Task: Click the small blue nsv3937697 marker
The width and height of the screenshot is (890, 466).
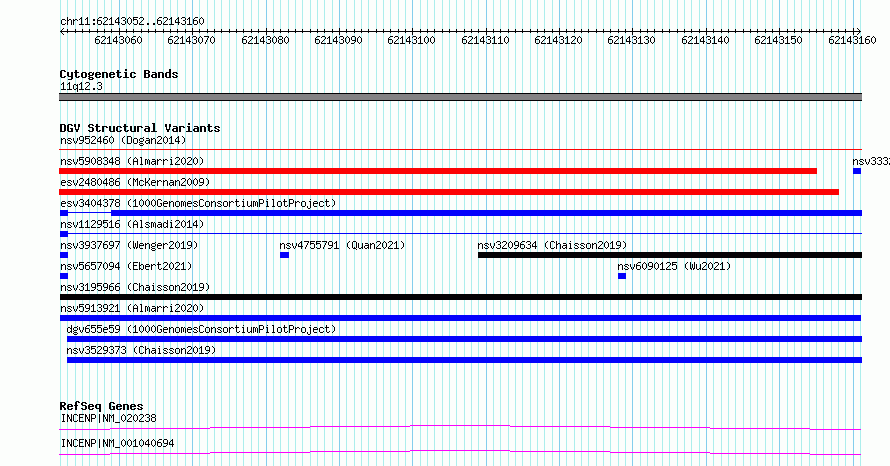Action: tap(64, 255)
